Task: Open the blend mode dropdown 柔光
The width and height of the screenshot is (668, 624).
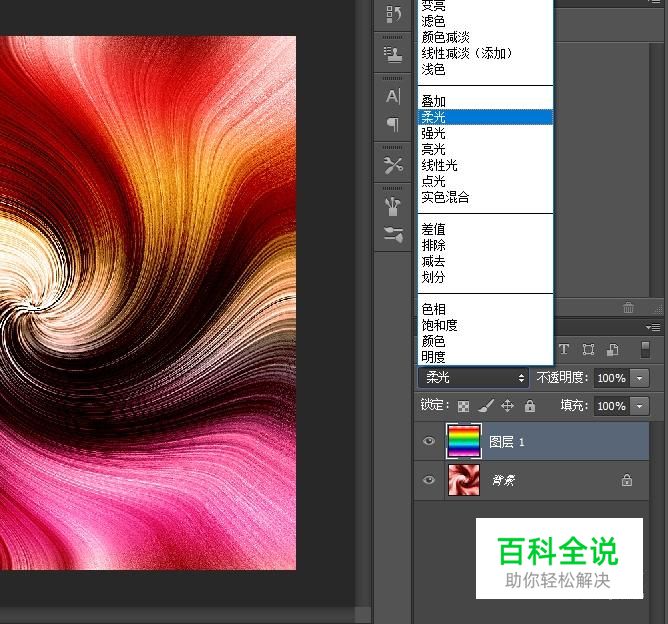Action: tap(473, 378)
